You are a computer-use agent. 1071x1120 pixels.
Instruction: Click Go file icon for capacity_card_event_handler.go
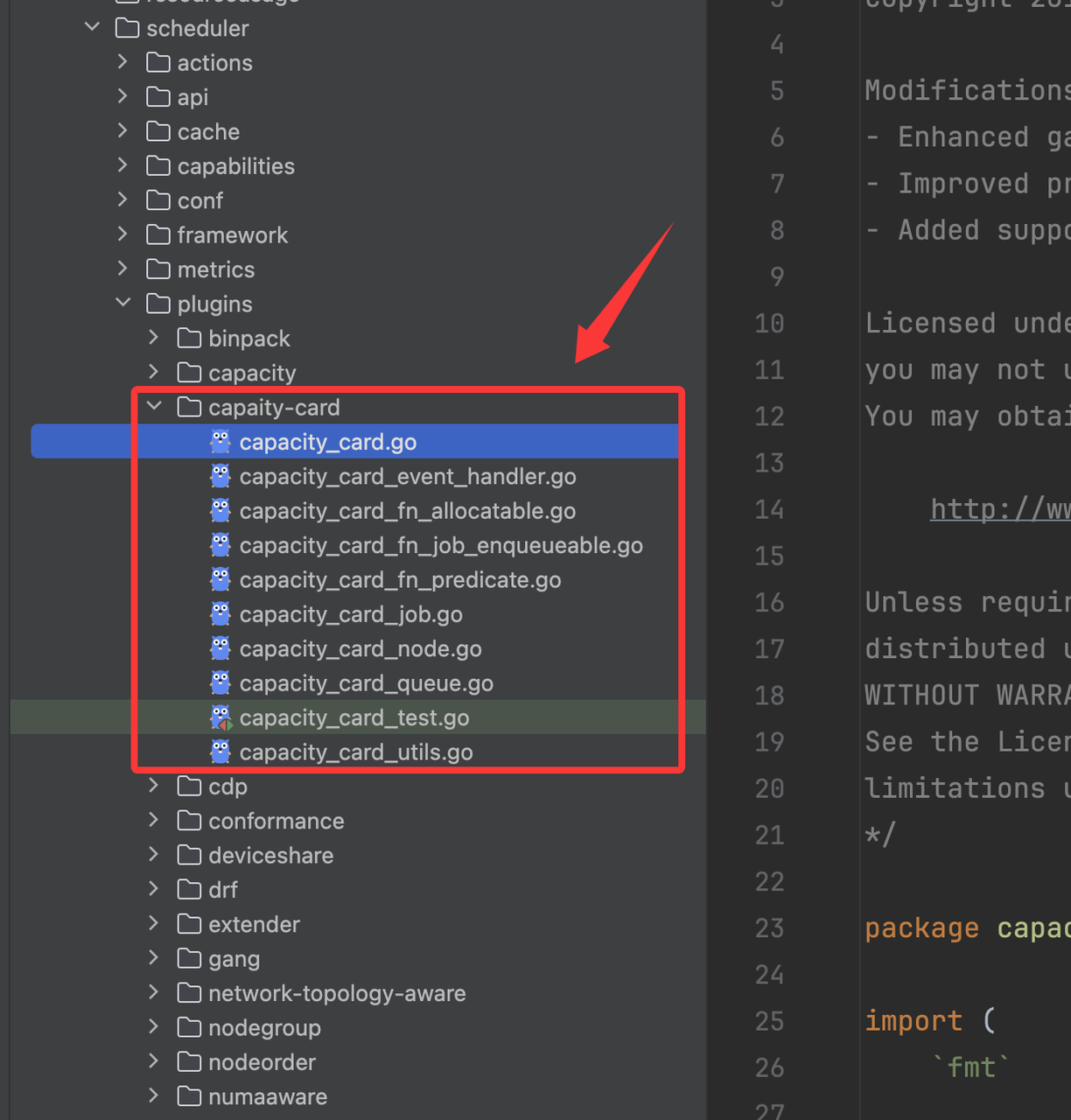coord(220,476)
